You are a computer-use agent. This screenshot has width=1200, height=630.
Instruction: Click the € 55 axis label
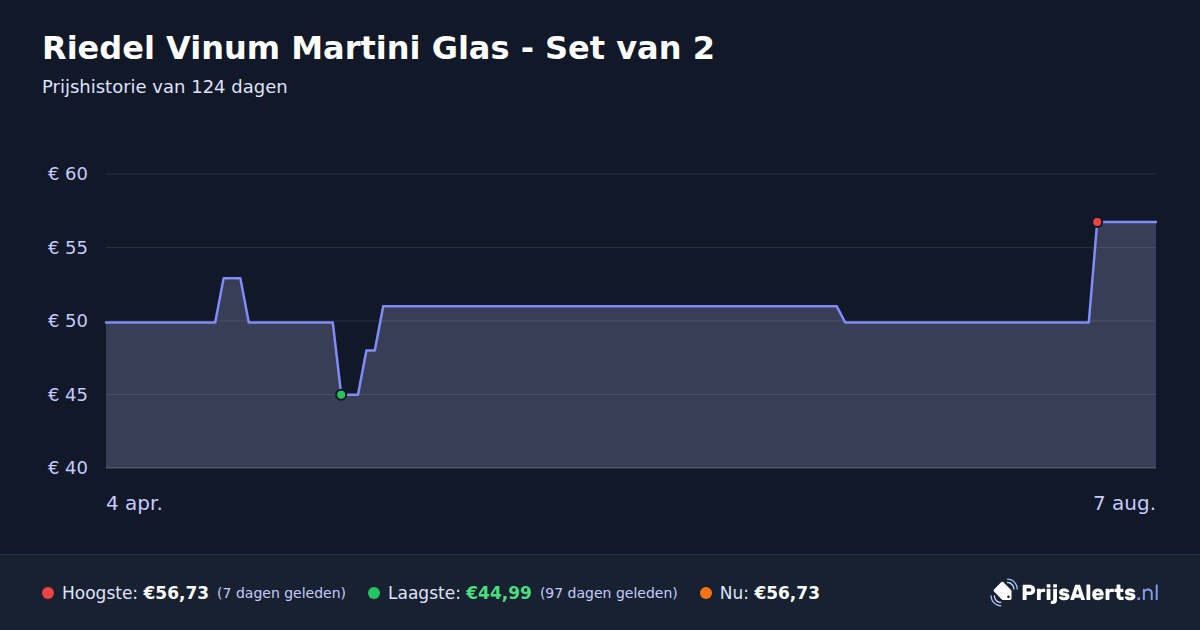(x=68, y=247)
